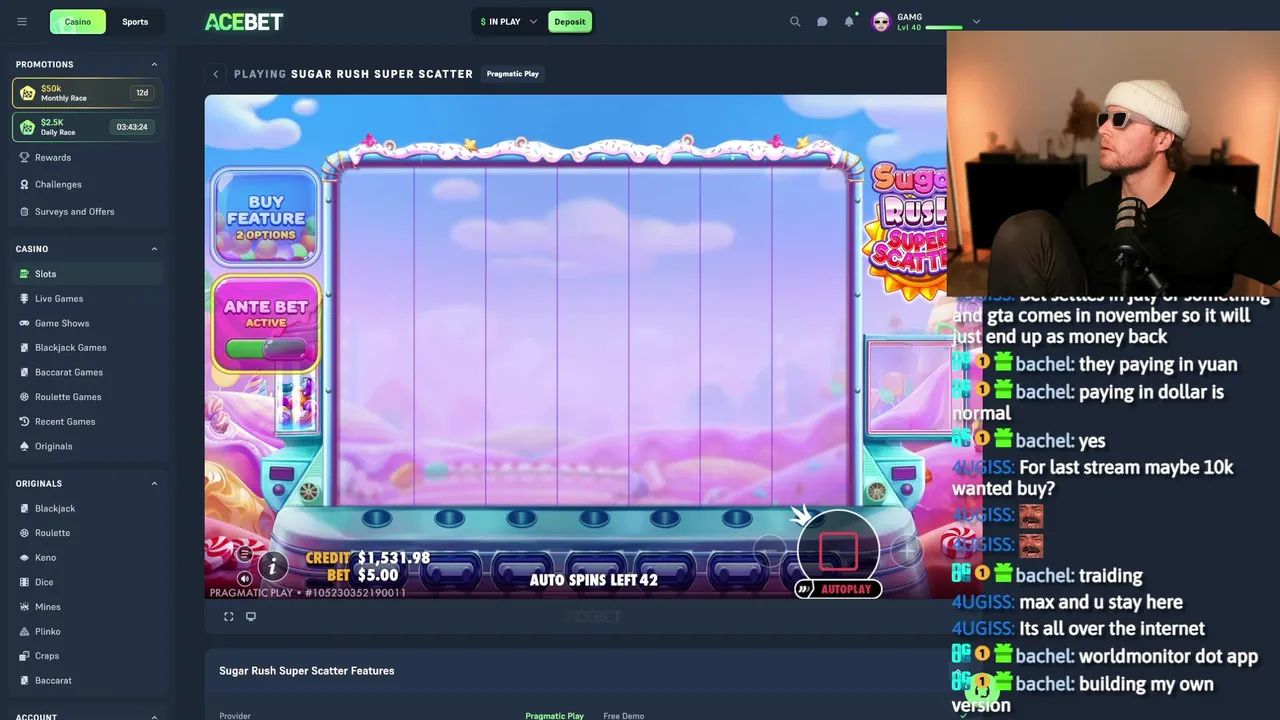The image size is (1280, 720).
Task: Mute the slot game sound
Action: point(244,578)
